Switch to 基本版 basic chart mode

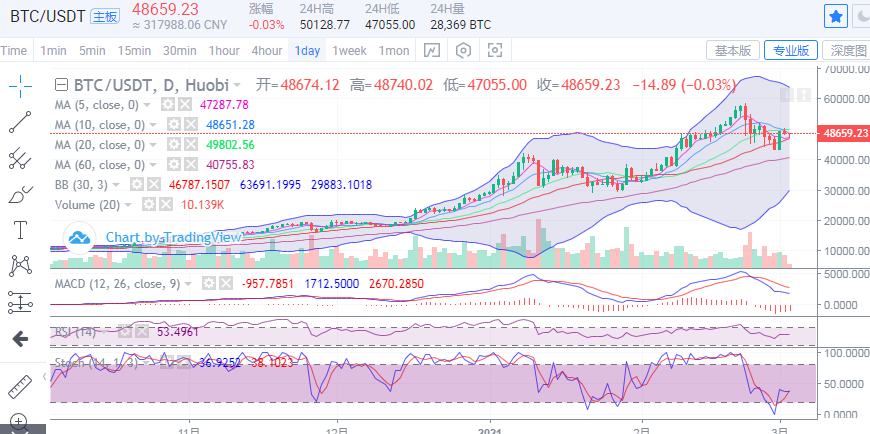coord(733,51)
